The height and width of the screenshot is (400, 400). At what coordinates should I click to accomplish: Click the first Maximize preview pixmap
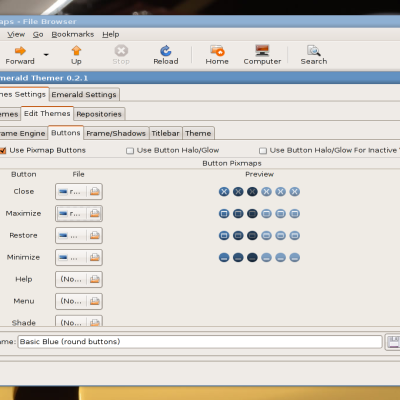[x=224, y=214]
